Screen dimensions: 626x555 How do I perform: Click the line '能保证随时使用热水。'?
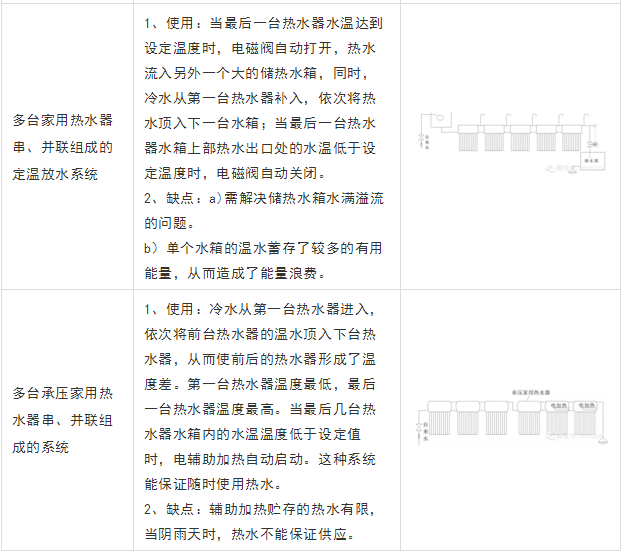click(x=213, y=484)
